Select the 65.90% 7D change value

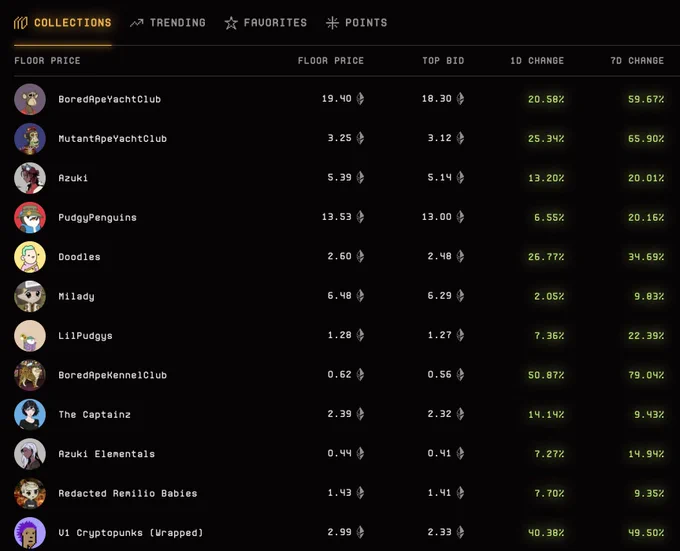[x=646, y=139]
